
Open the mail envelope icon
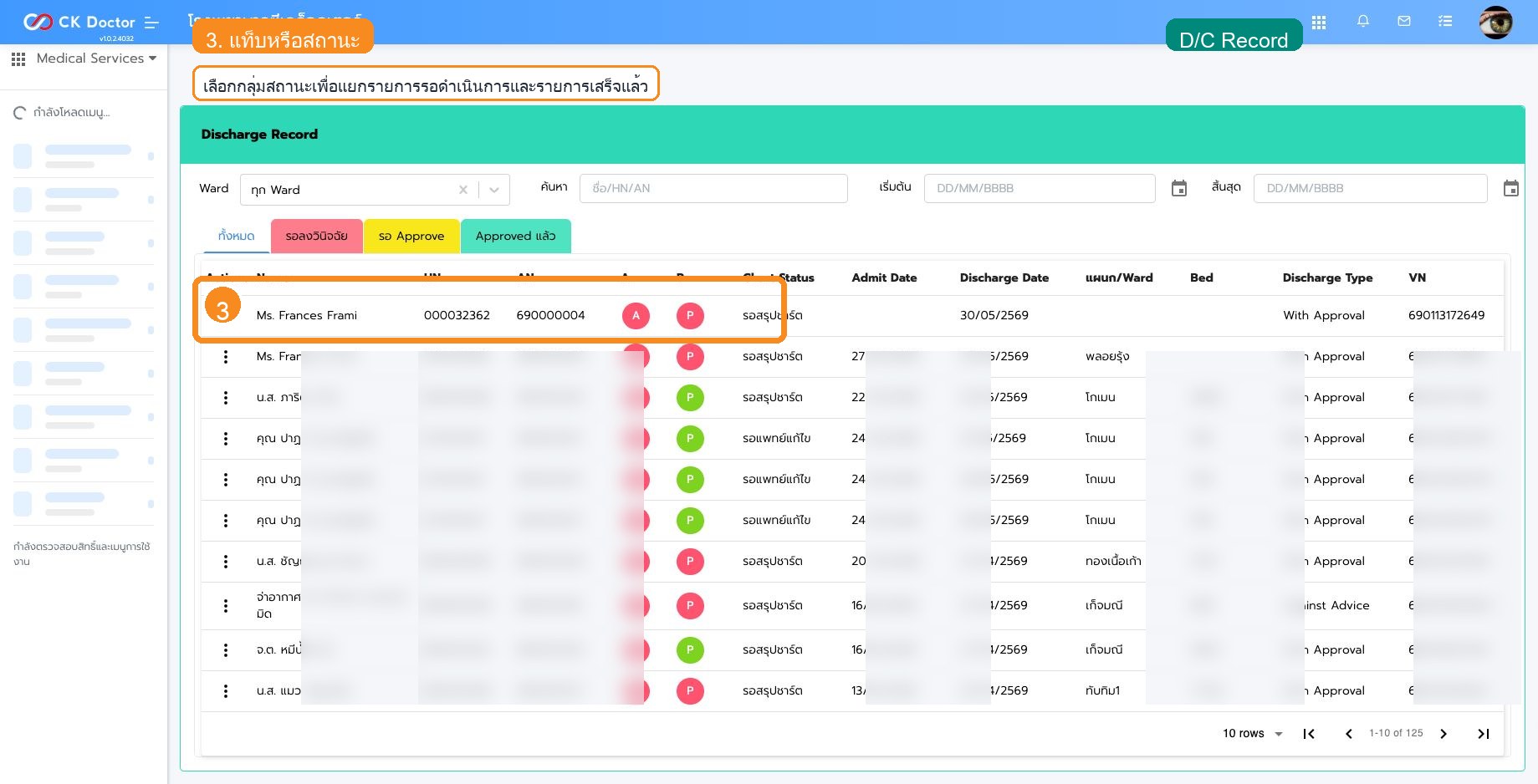[1403, 22]
